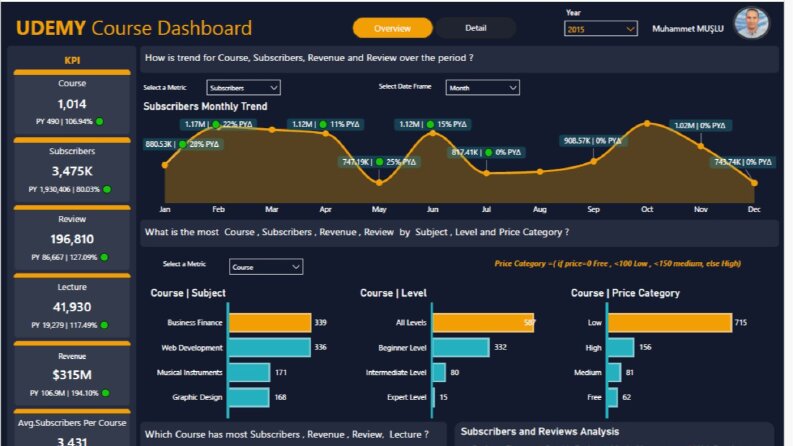Viewport: 793px width, 446px height.
Task: Click Muhammet MUŞLU profile photo
Action: [x=752, y=23]
